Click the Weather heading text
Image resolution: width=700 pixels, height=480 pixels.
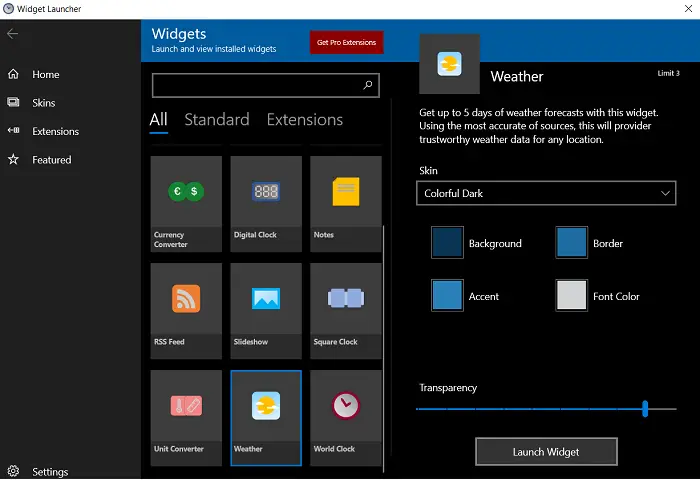(517, 77)
